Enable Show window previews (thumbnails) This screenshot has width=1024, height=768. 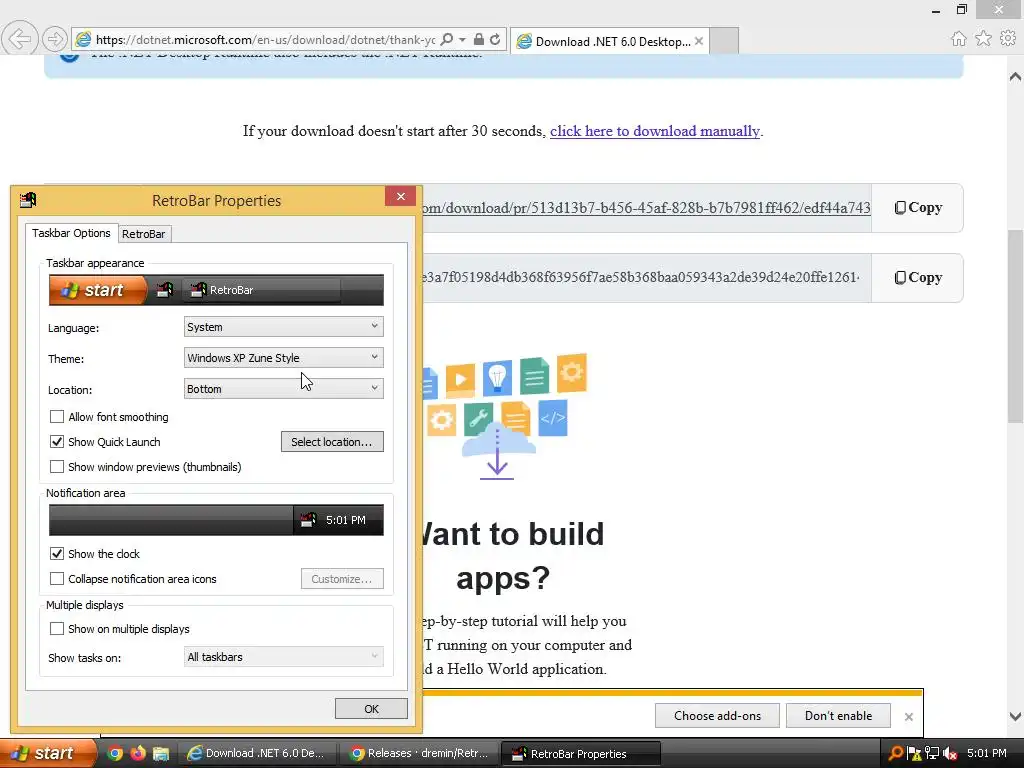tap(57, 466)
